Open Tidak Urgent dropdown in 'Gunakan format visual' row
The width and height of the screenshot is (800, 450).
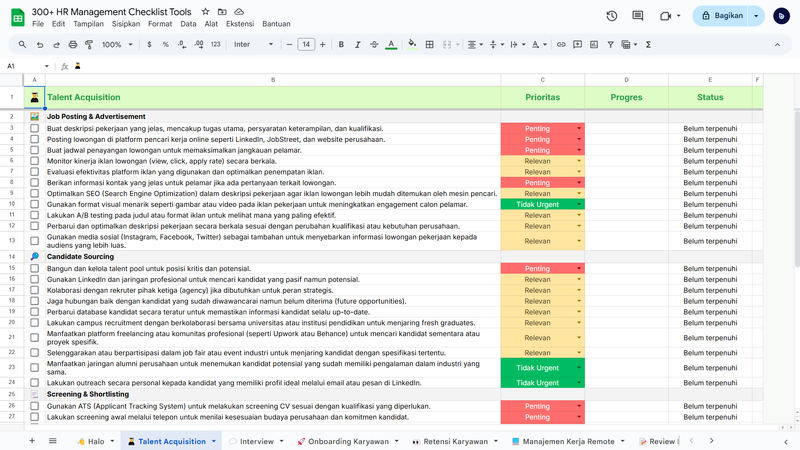pos(579,204)
